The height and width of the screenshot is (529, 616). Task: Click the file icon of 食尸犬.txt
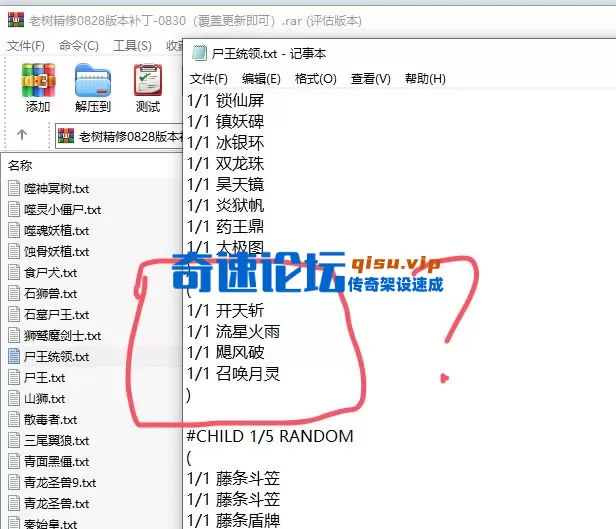14,272
